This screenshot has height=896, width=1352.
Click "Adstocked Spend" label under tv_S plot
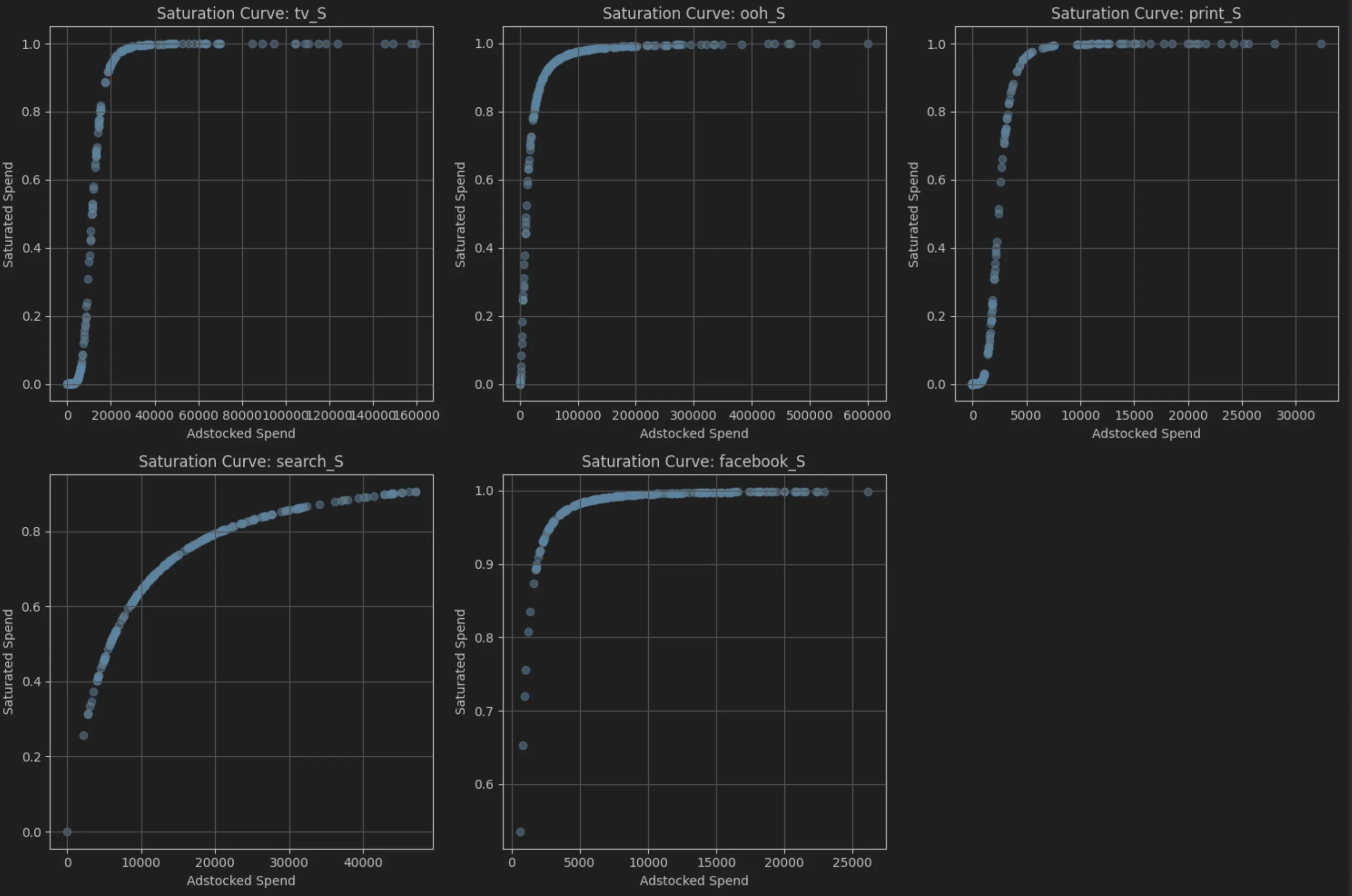240,433
